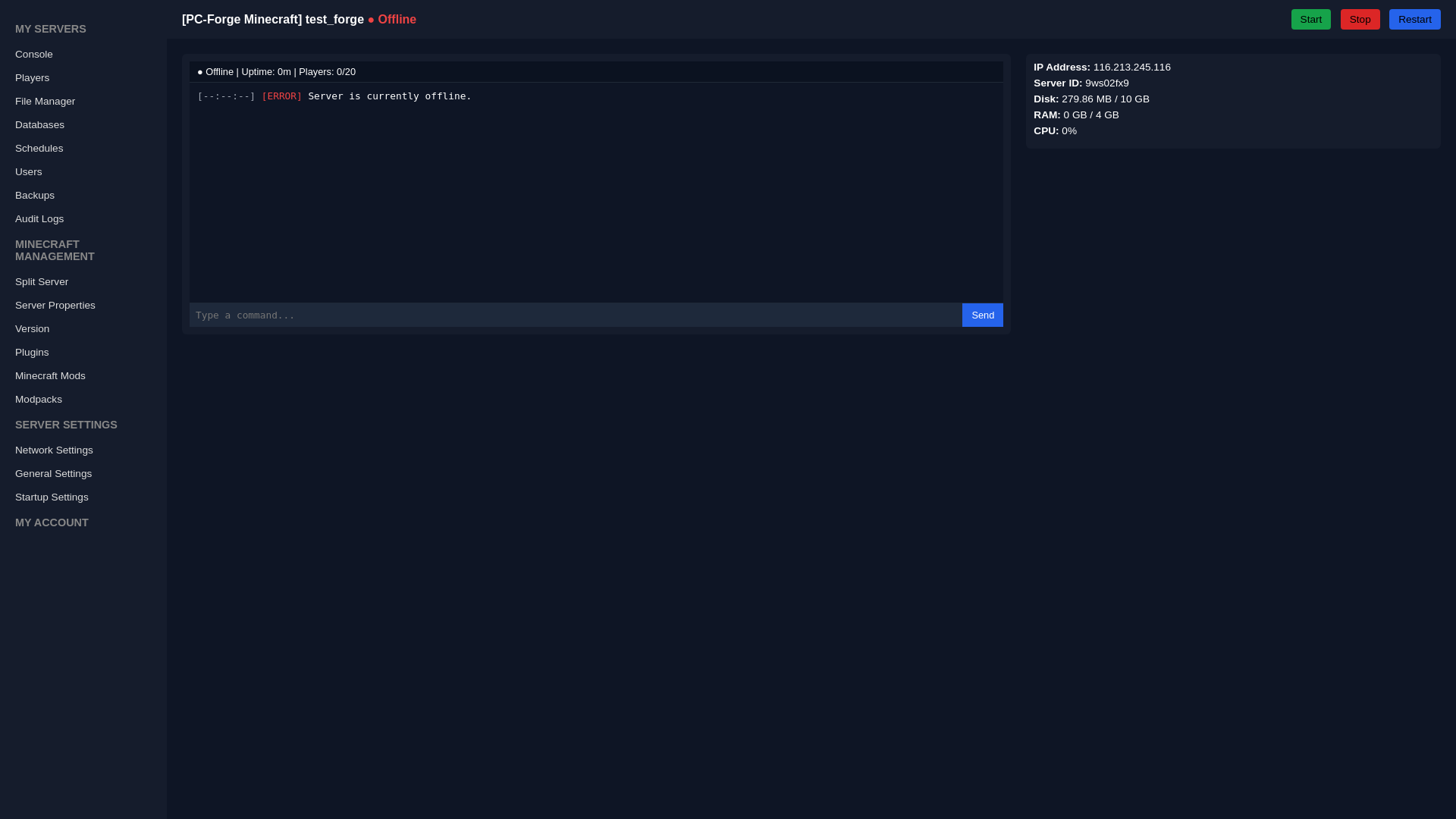Click the server title 'test_forge'

[334, 20]
